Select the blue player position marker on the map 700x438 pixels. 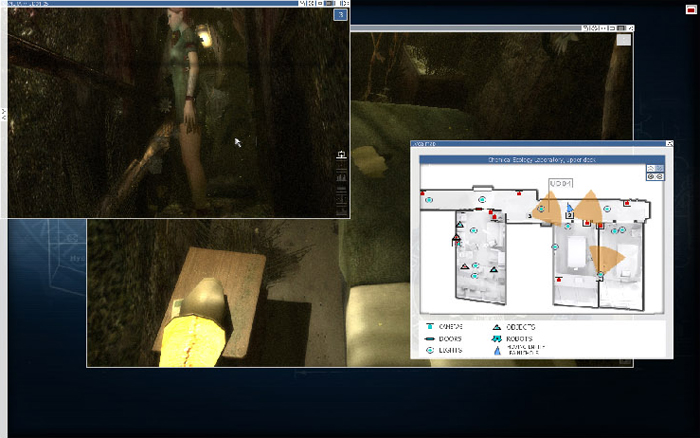click(570, 207)
